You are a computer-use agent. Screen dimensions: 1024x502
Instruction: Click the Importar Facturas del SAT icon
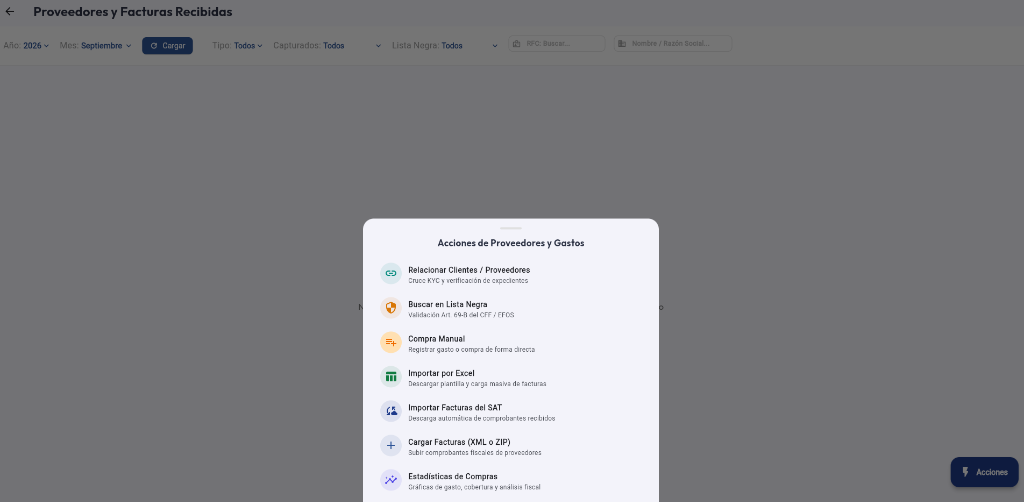(x=391, y=411)
